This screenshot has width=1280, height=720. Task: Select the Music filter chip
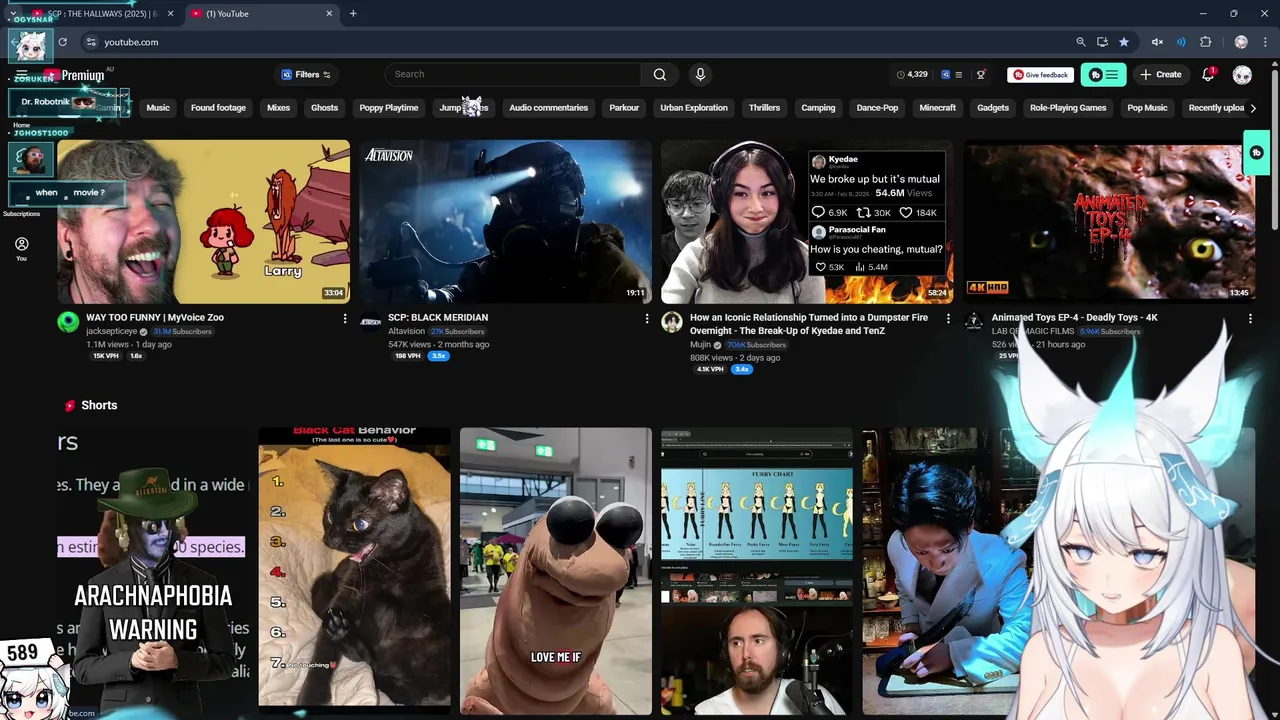158,107
